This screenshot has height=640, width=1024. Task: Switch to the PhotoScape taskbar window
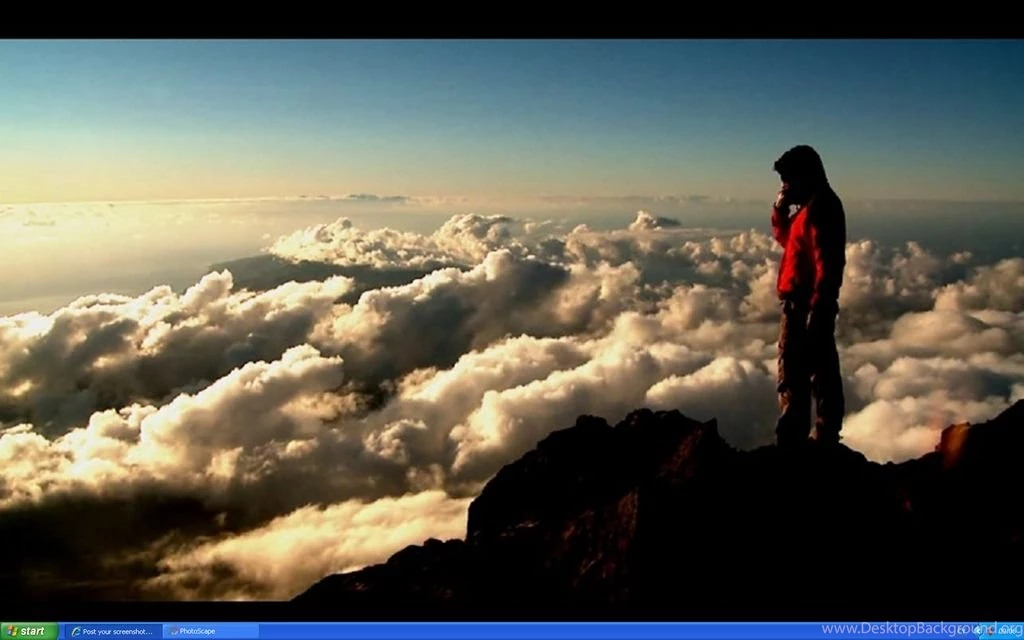click(x=210, y=631)
